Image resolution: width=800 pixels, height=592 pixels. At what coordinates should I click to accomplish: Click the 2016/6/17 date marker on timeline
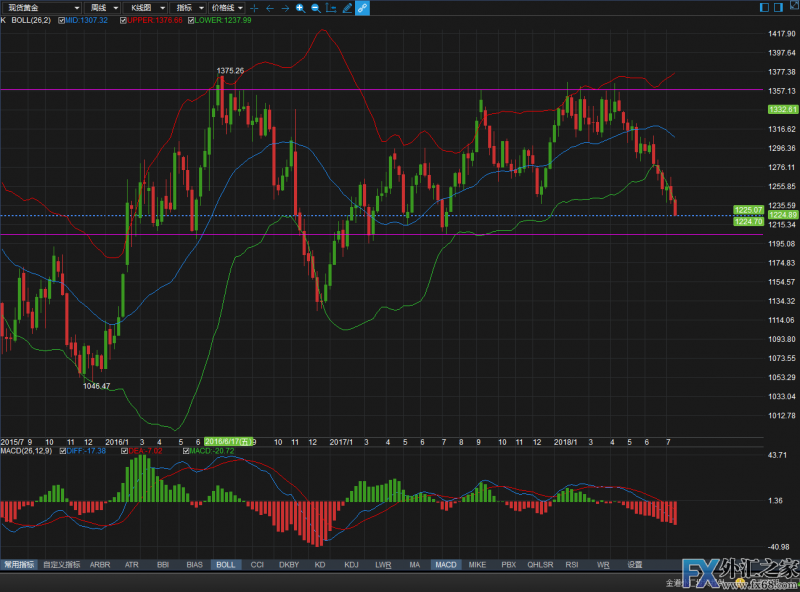(229, 441)
